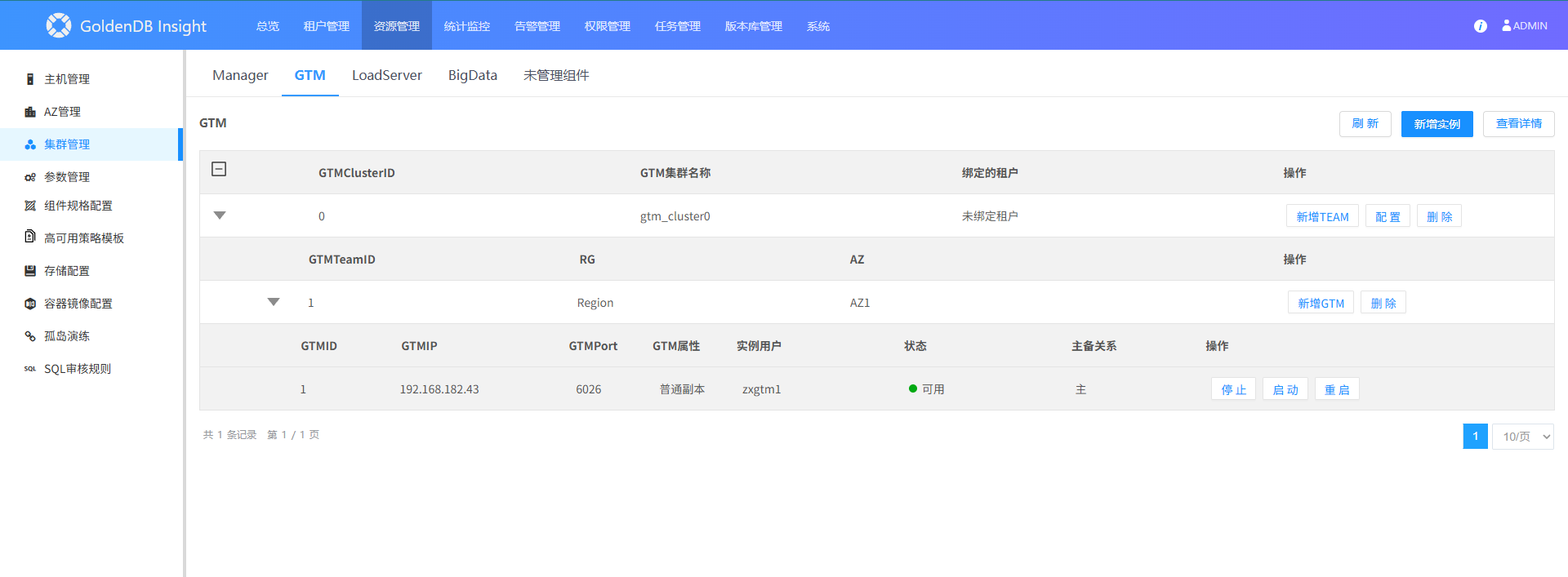Switch to the LoadServer tab
1568x577 pixels.
click(387, 75)
